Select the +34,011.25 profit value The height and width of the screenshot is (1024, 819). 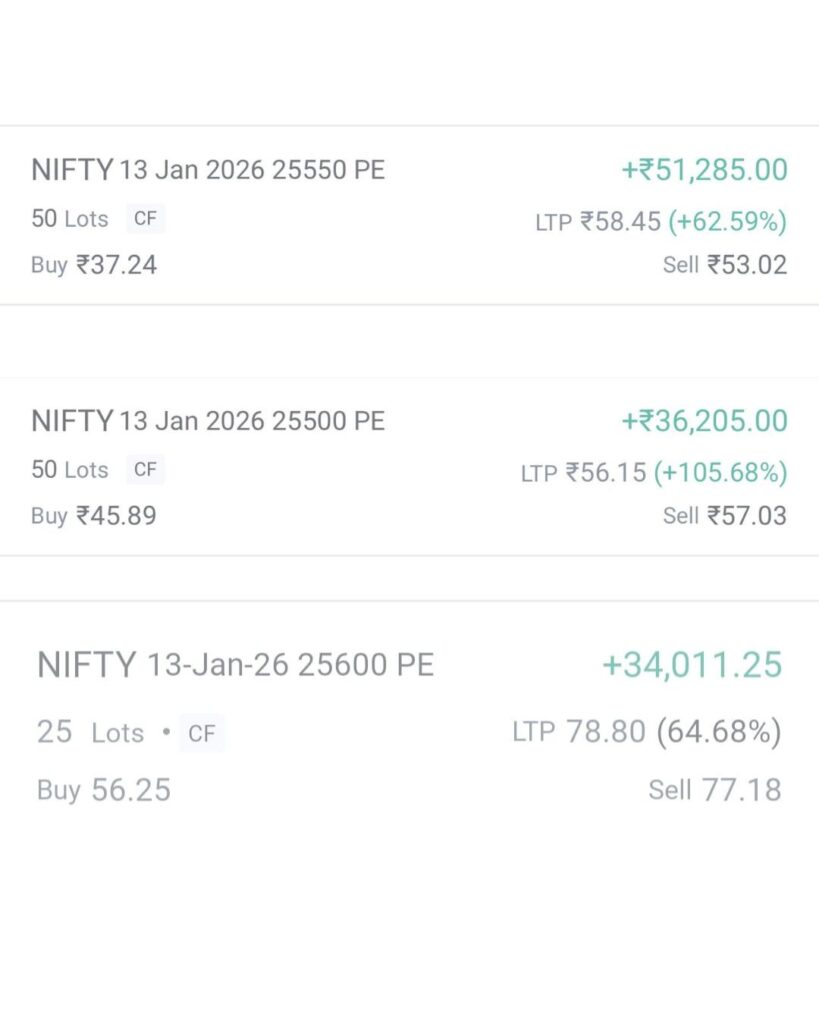coord(692,665)
